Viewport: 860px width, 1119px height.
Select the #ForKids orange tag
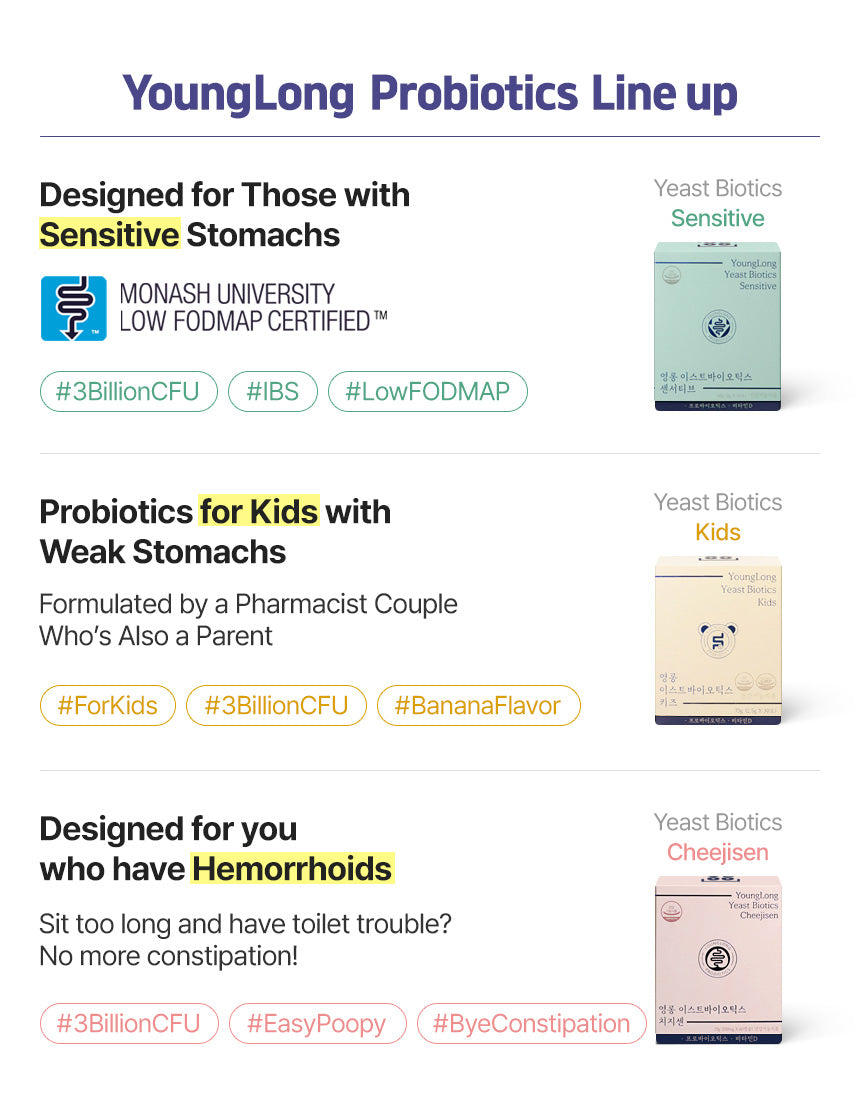tap(108, 705)
